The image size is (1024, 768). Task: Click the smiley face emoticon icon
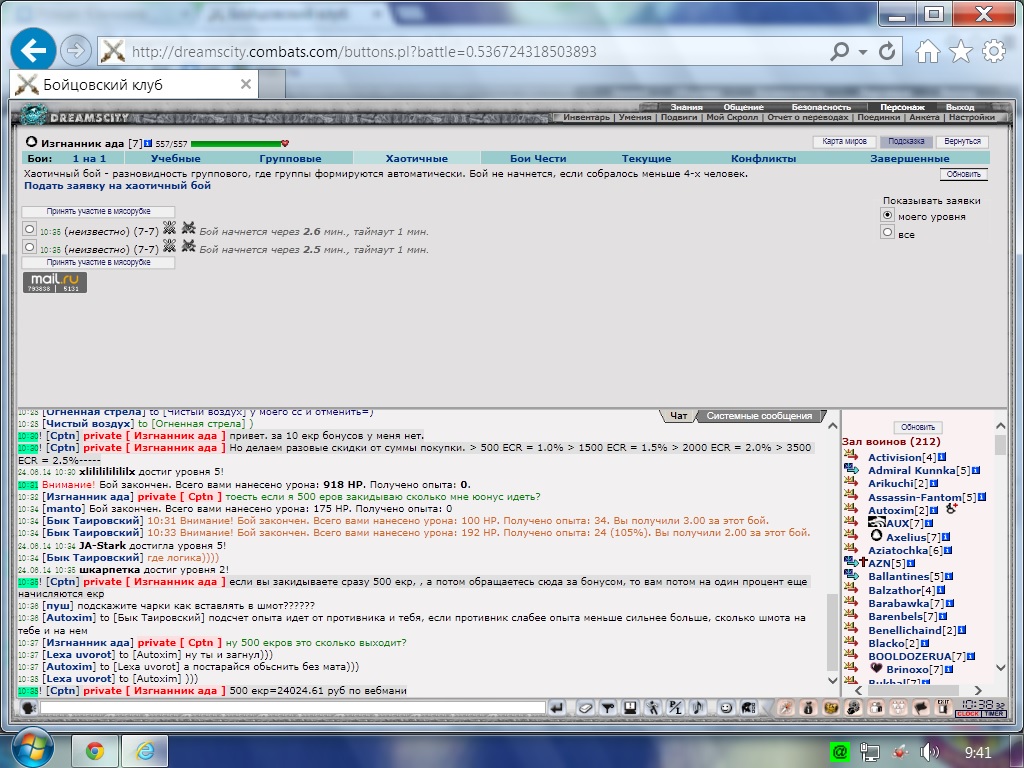(x=726, y=708)
